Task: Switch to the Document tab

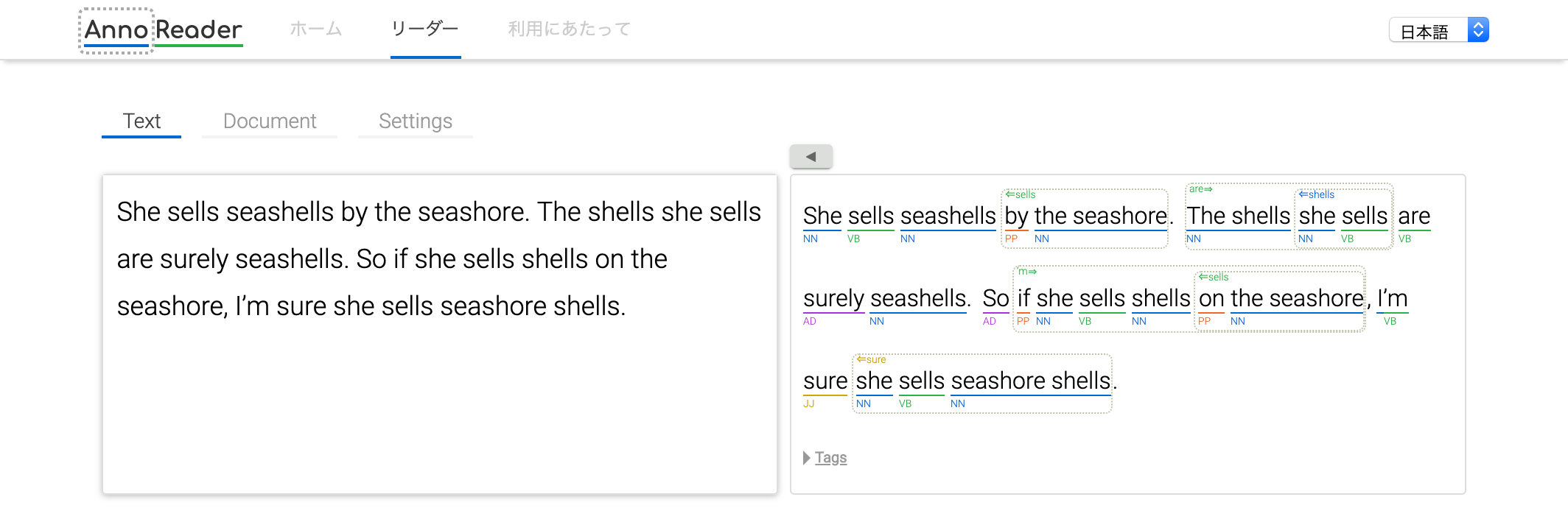Action: [270, 121]
